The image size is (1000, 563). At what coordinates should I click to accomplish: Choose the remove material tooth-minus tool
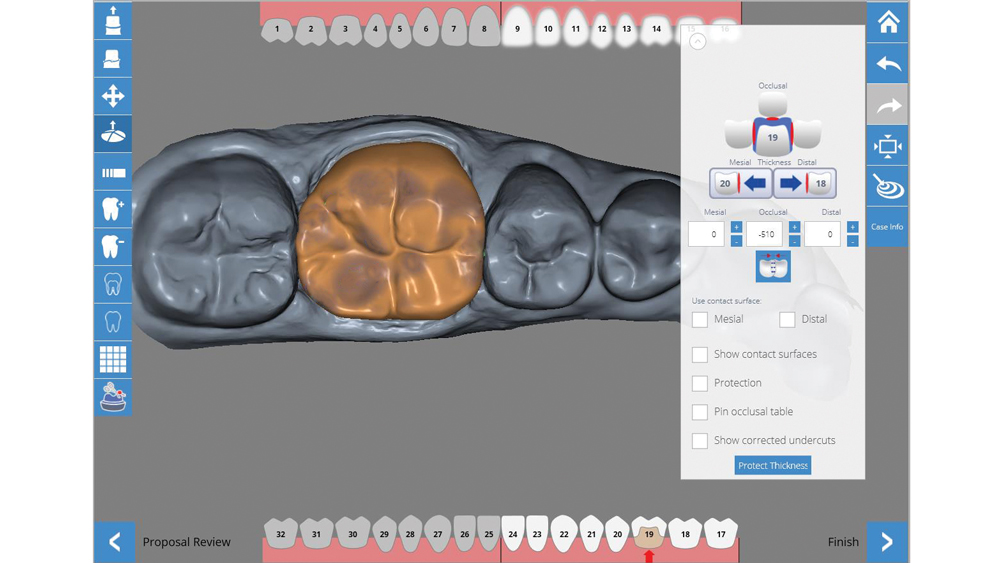(113, 246)
